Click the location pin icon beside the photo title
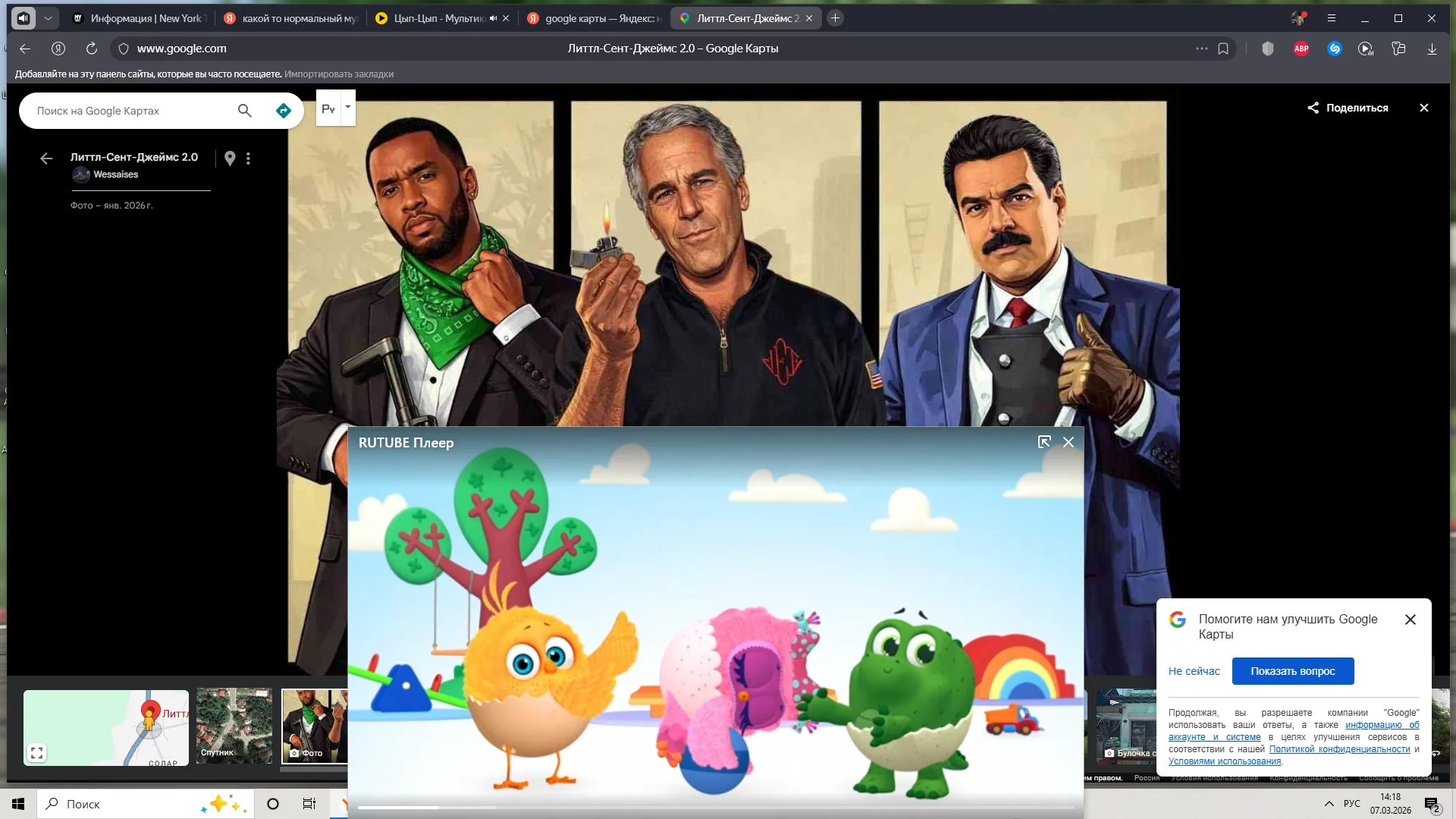 (x=230, y=158)
